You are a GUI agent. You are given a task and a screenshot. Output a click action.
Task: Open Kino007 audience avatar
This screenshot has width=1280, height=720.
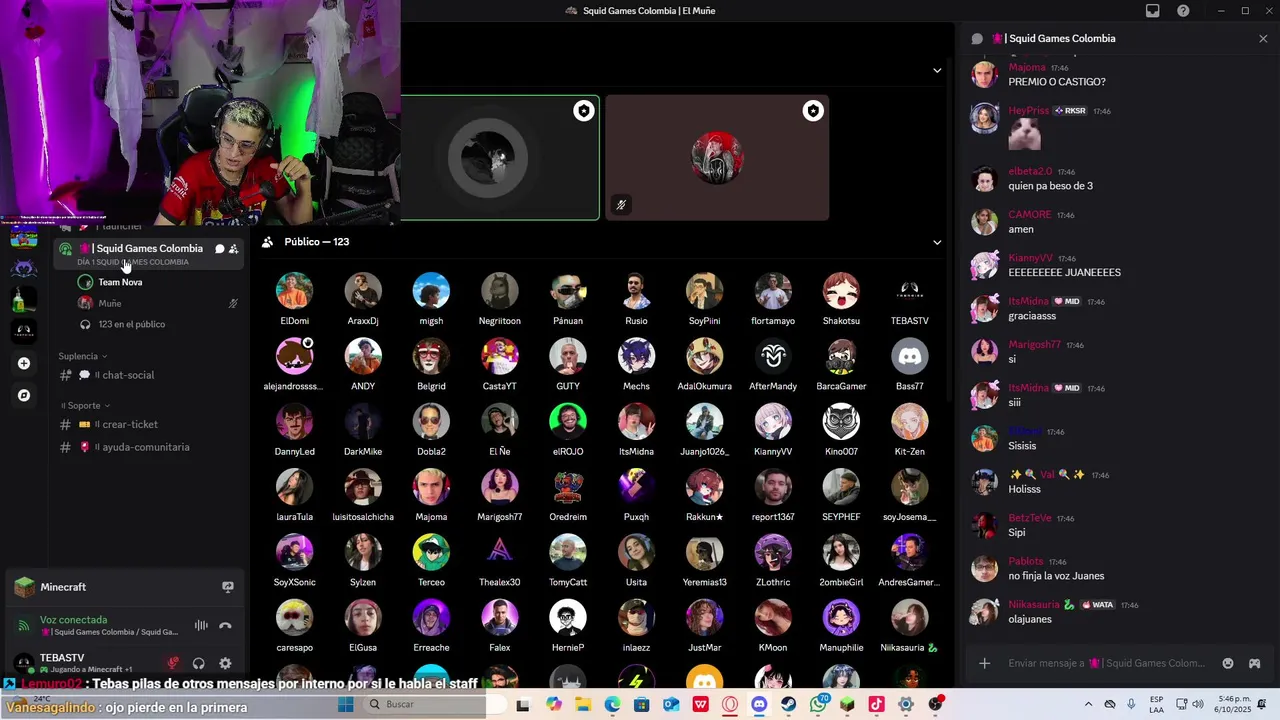(x=841, y=422)
